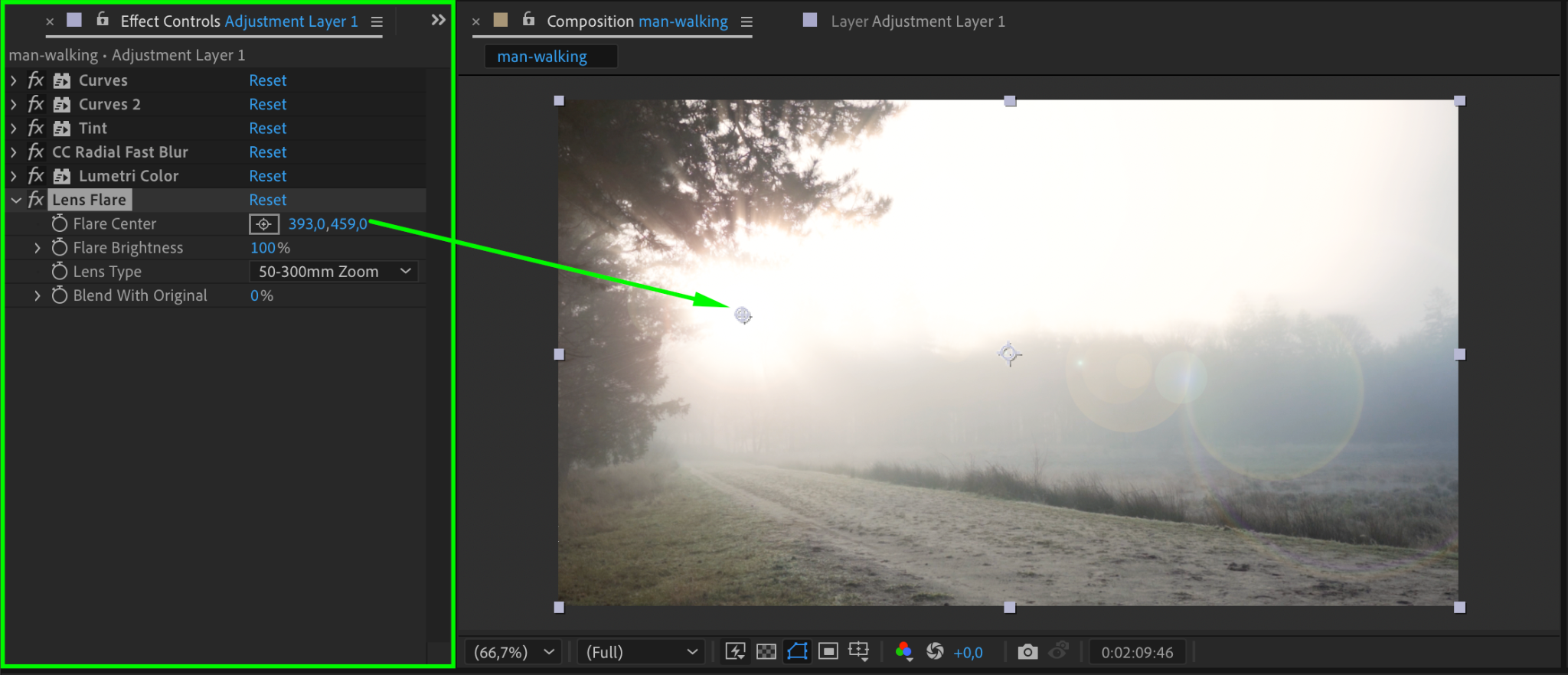This screenshot has width=1568, height=675.
Task: Toggle the fx switch for Lens Flare
Action: click(35, 200)
